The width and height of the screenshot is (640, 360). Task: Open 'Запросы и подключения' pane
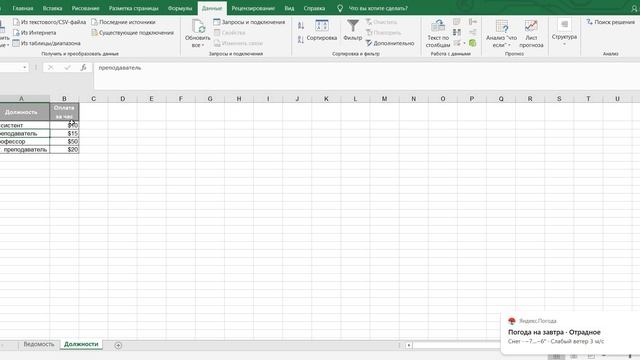tap(249, 22)
